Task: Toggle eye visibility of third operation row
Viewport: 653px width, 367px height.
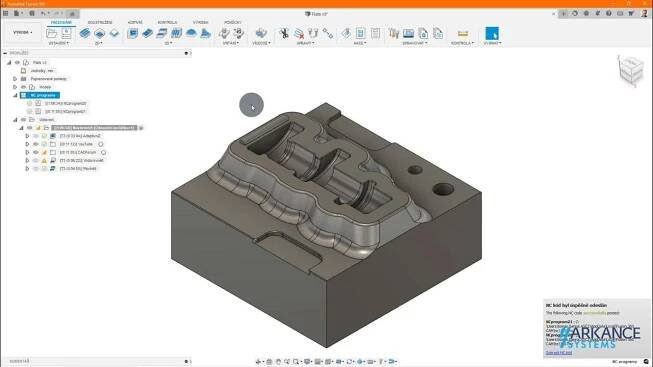Action: click(36, 152)
